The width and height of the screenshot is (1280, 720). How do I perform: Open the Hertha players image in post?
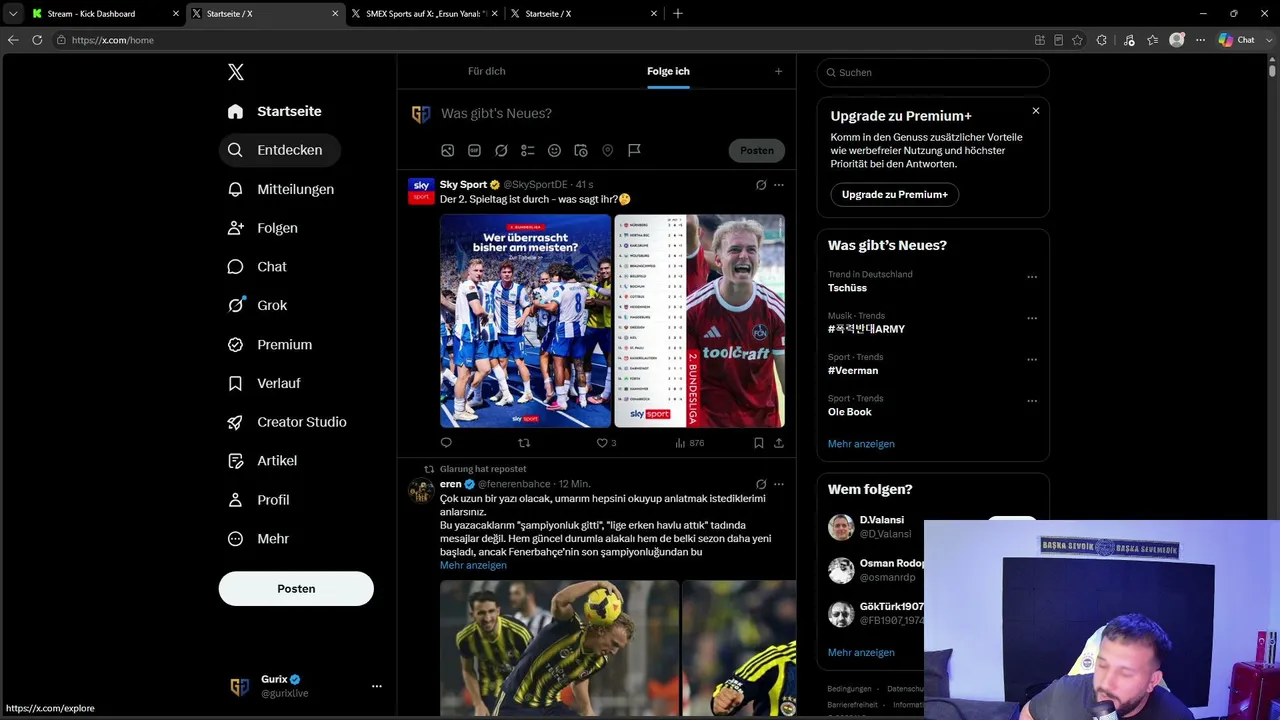pos(525,321)
